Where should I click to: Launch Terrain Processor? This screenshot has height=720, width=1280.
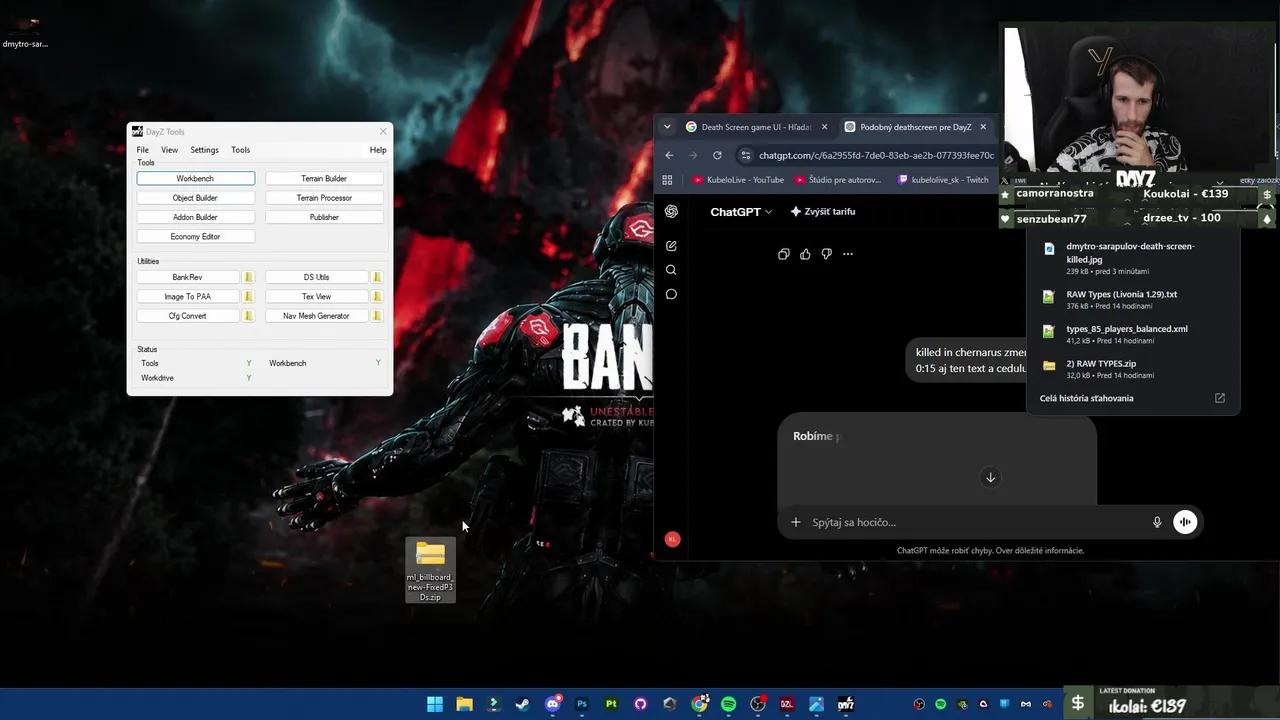[x=324, y=198]
